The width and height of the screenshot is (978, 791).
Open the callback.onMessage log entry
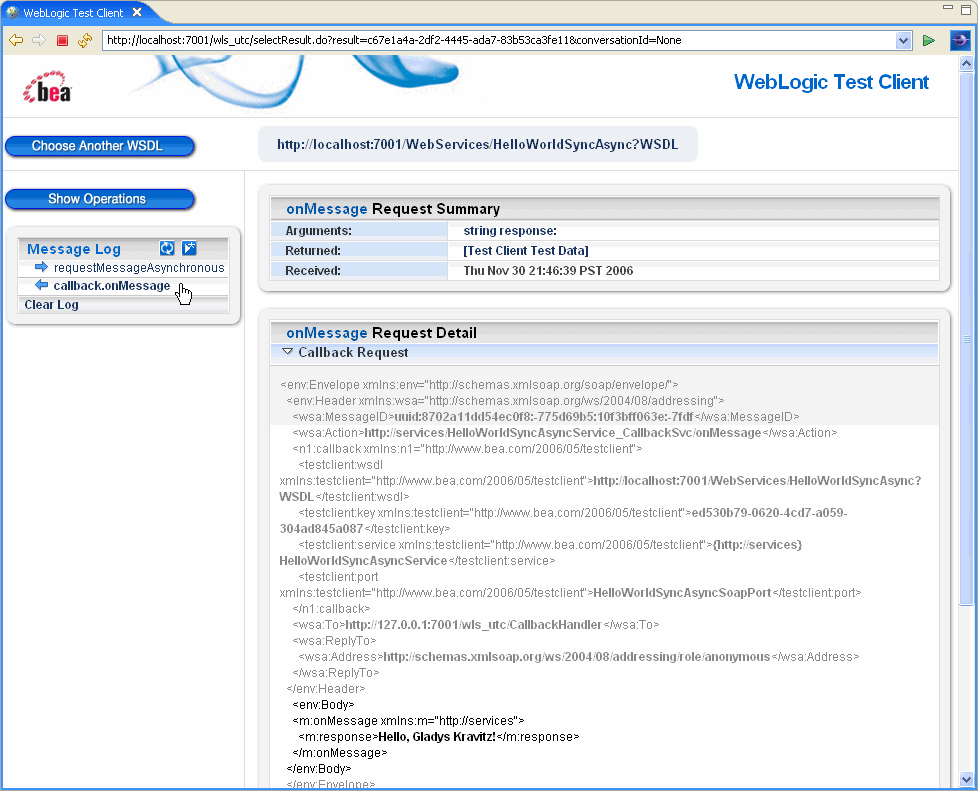(112, 286)
